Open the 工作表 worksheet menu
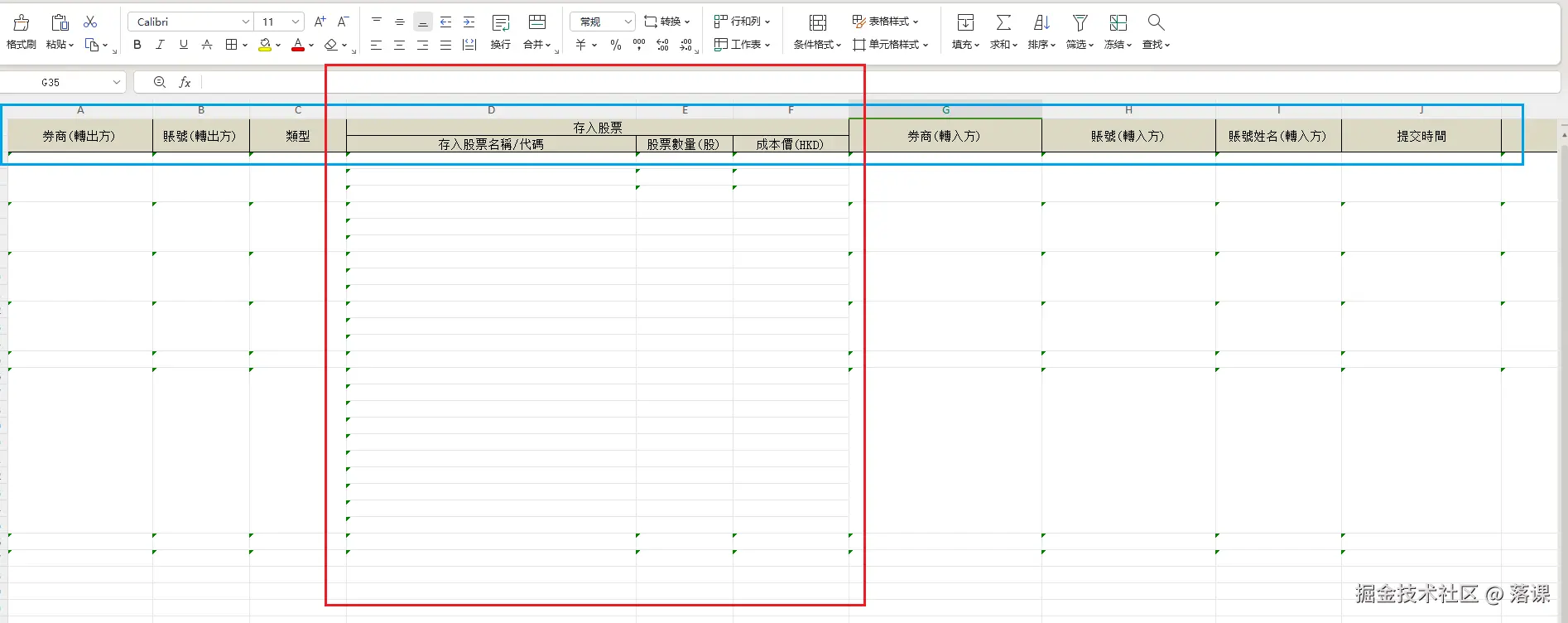The width and height of the screenshot is (1568, 623). tap(743, 45)
